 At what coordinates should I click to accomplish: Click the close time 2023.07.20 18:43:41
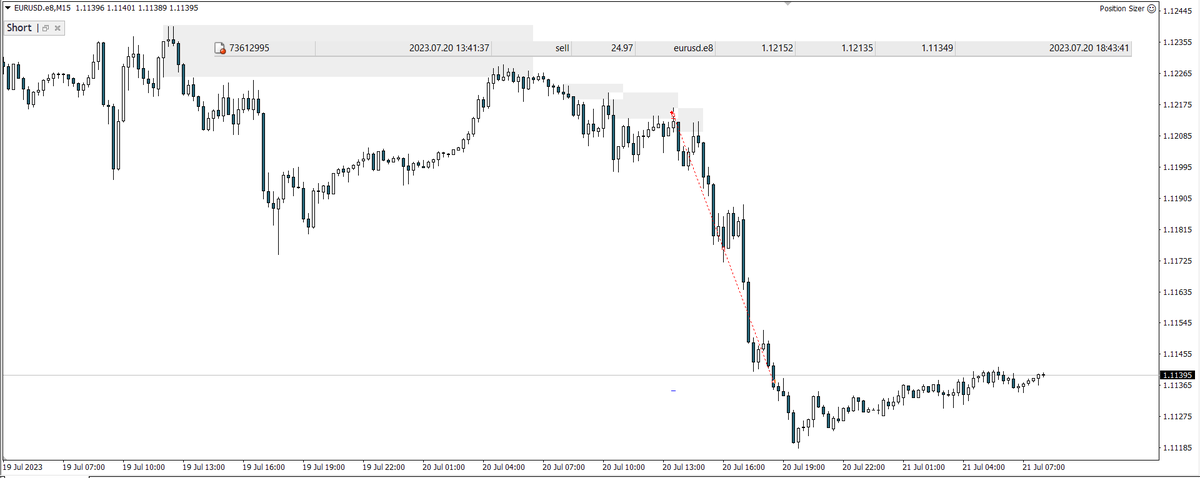pyautogui.click(x=1089, y=48)
